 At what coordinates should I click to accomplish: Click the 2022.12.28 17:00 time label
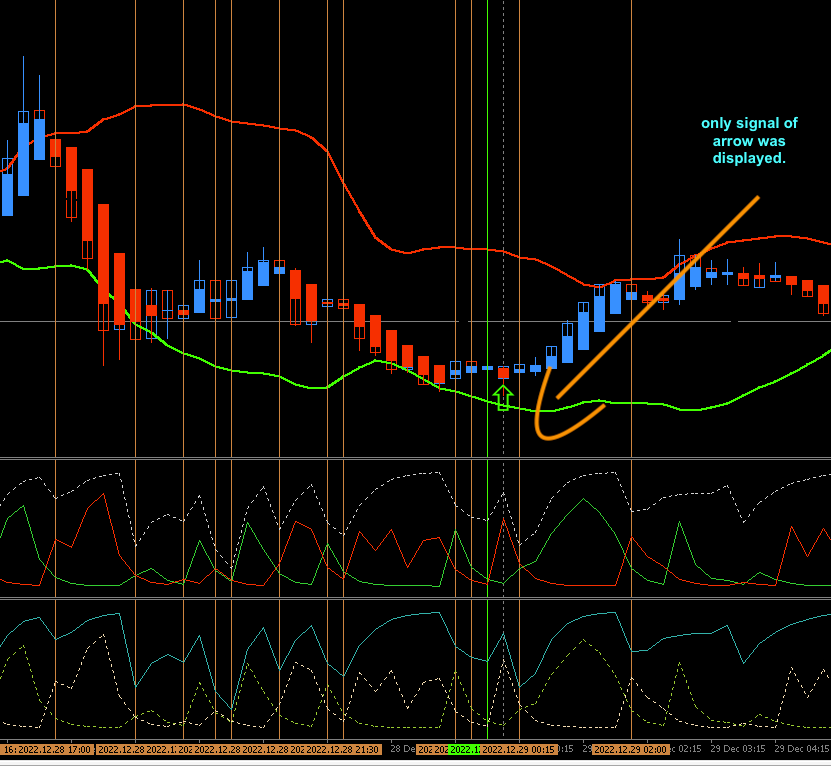point(56,750)
